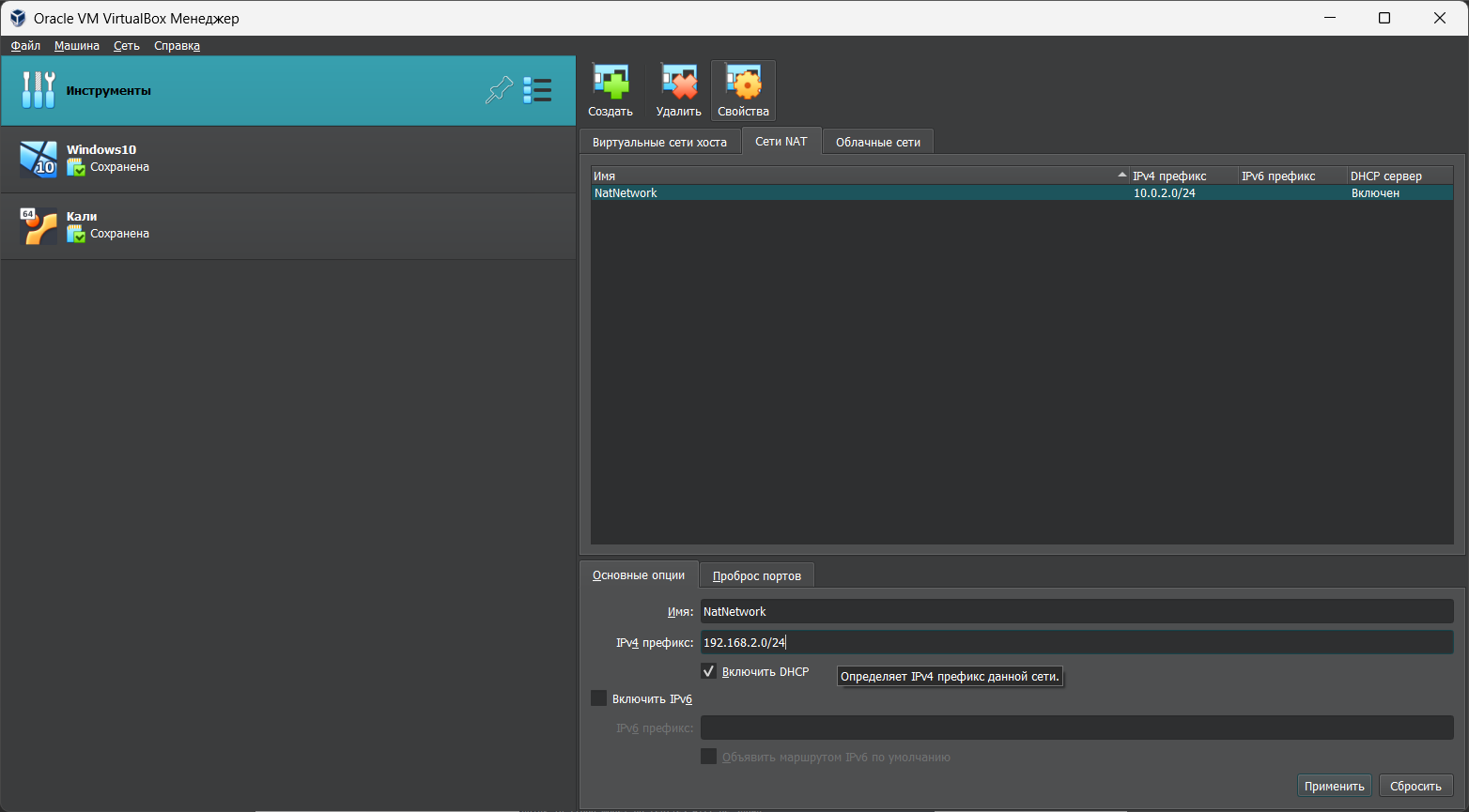Viewport: 1469px width, 812px height.
Task: Enable the Включить IPv6 checkbox
Action: (x=598, y=698)
